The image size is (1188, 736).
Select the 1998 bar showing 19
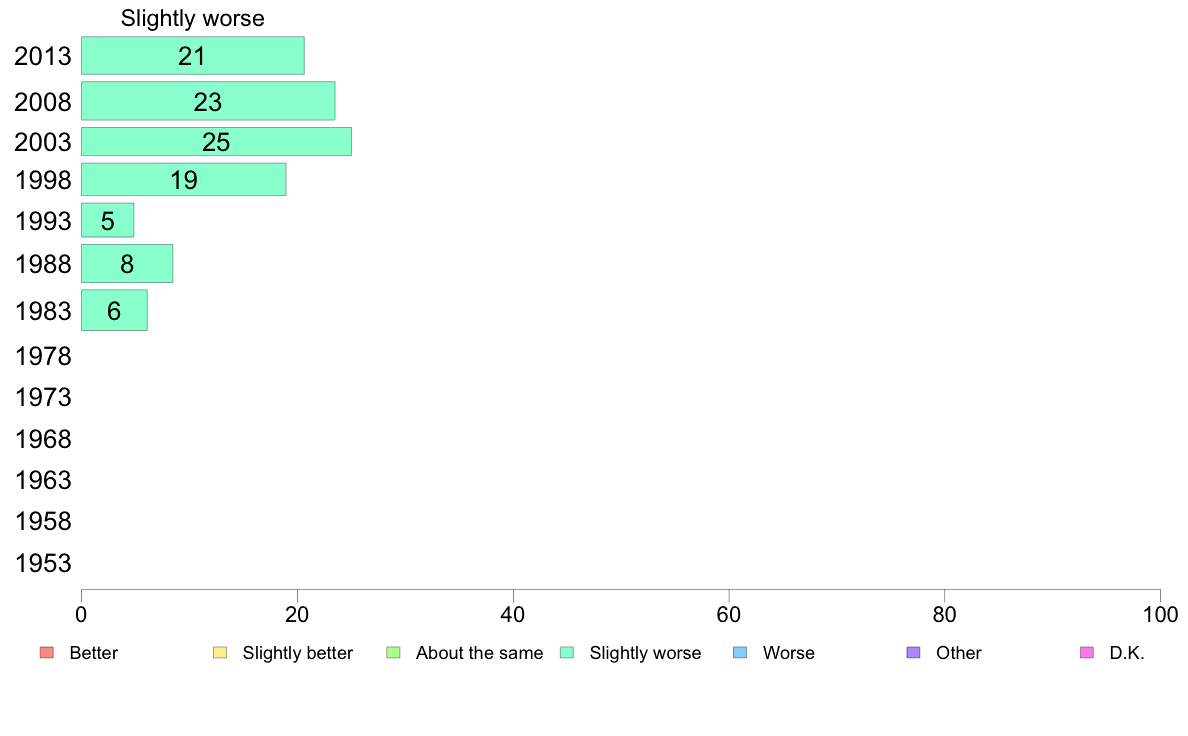183,180
